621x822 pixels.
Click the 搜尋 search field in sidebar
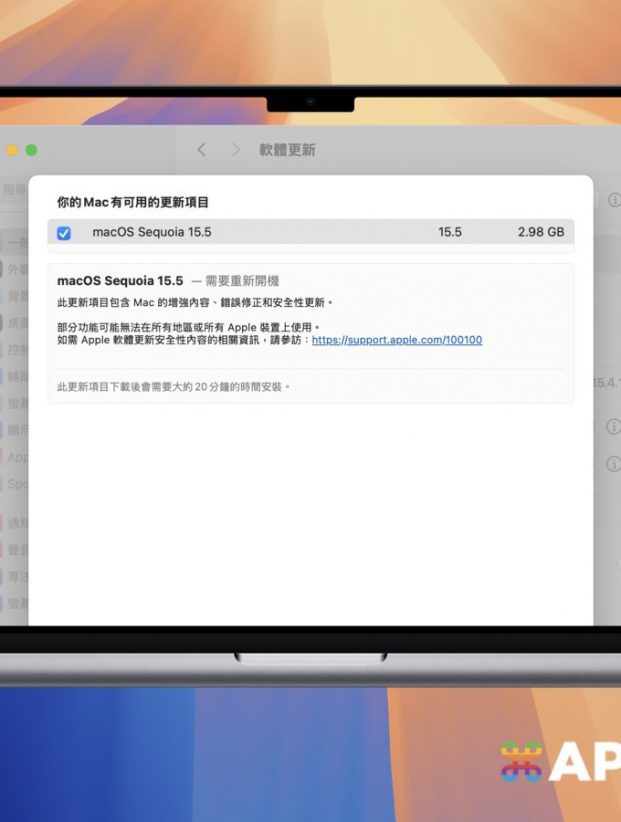tap(14, 189)
